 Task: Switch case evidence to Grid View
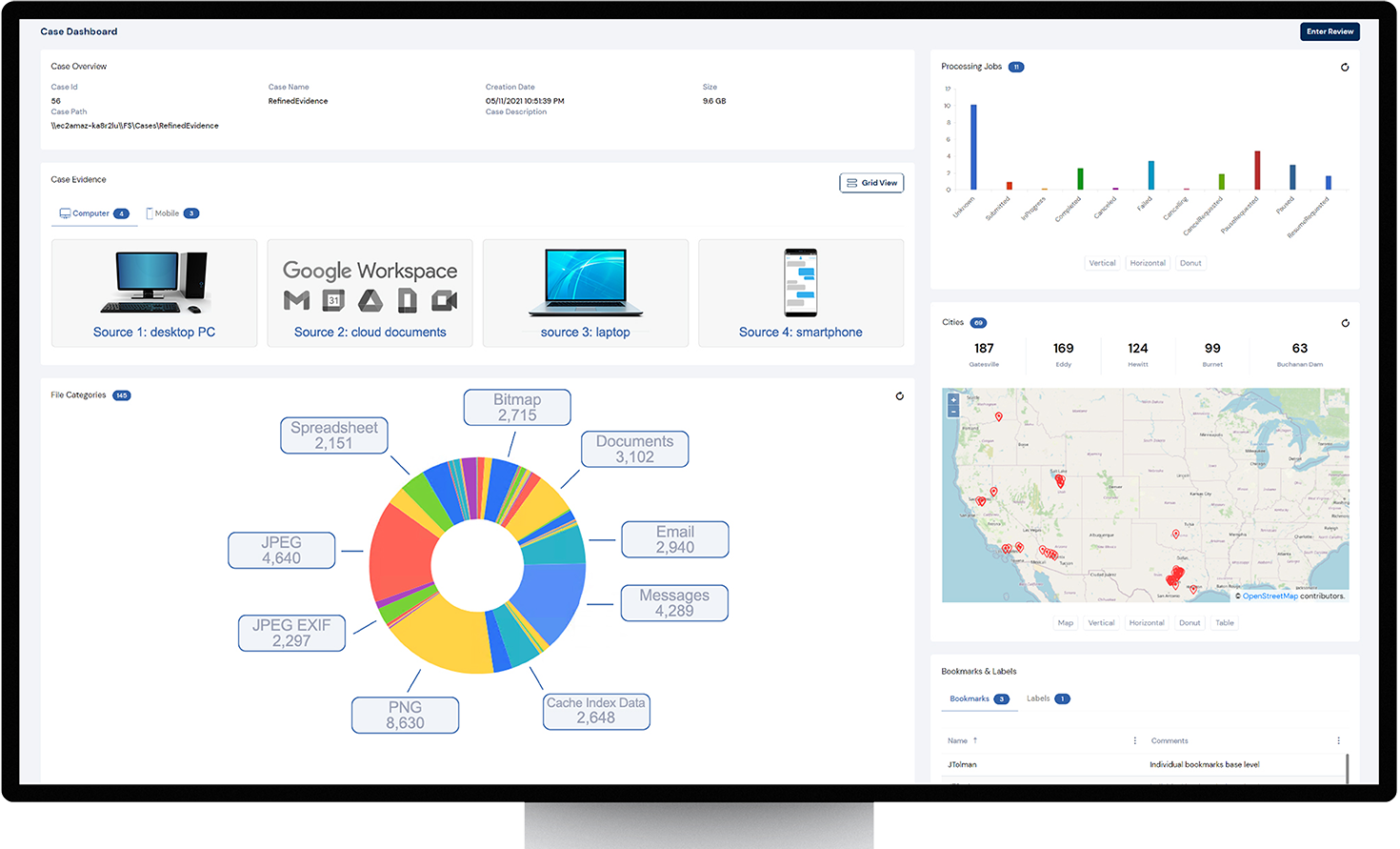[x=870, y=182]
